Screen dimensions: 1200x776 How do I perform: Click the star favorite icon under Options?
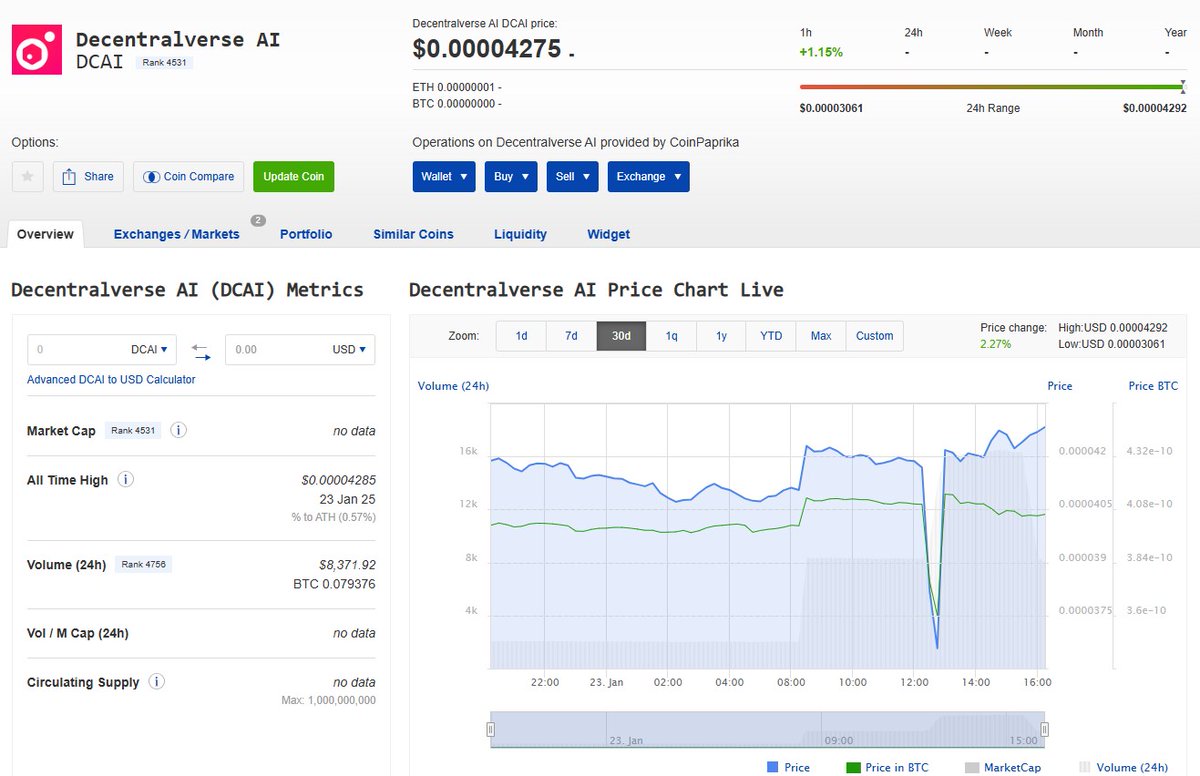pyautogui.click(x=27, y=176)
